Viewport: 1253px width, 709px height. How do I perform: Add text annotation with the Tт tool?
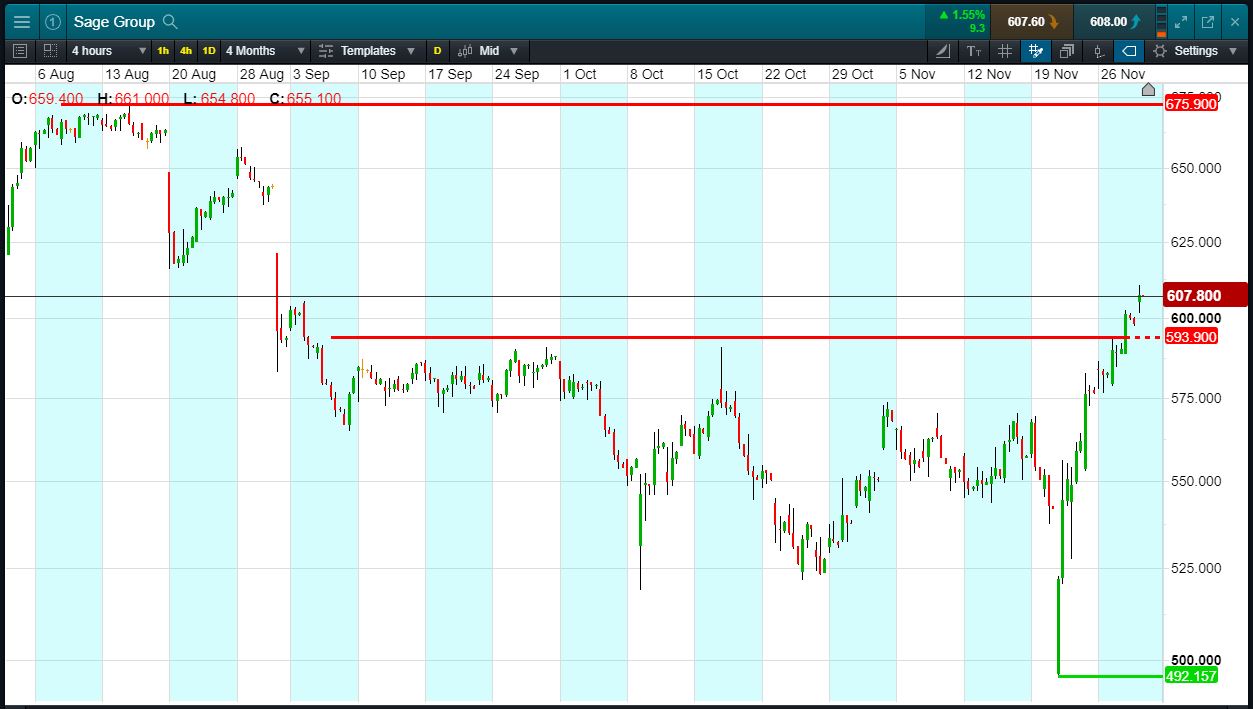coord(974,50)
